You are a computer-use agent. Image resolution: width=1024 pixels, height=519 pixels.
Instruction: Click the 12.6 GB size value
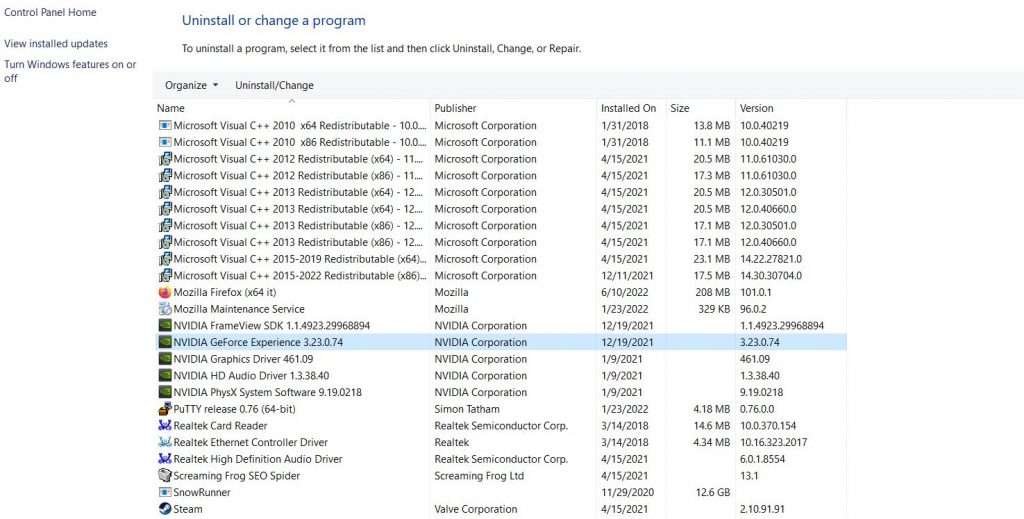coord(712,492)
